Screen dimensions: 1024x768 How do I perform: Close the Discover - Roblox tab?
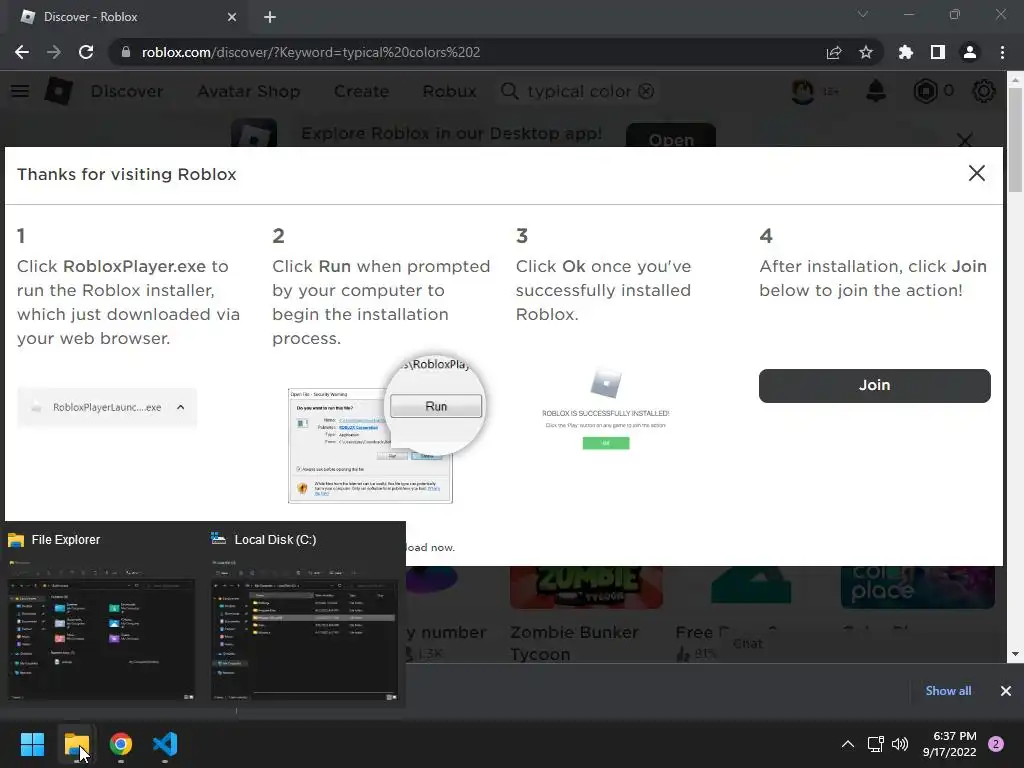tap(232, 17)
